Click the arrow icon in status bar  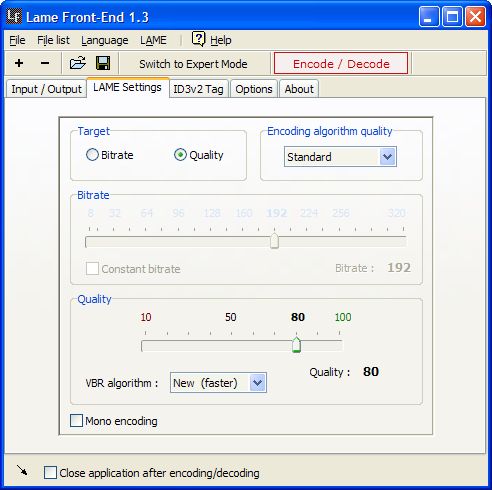point(22,470)
